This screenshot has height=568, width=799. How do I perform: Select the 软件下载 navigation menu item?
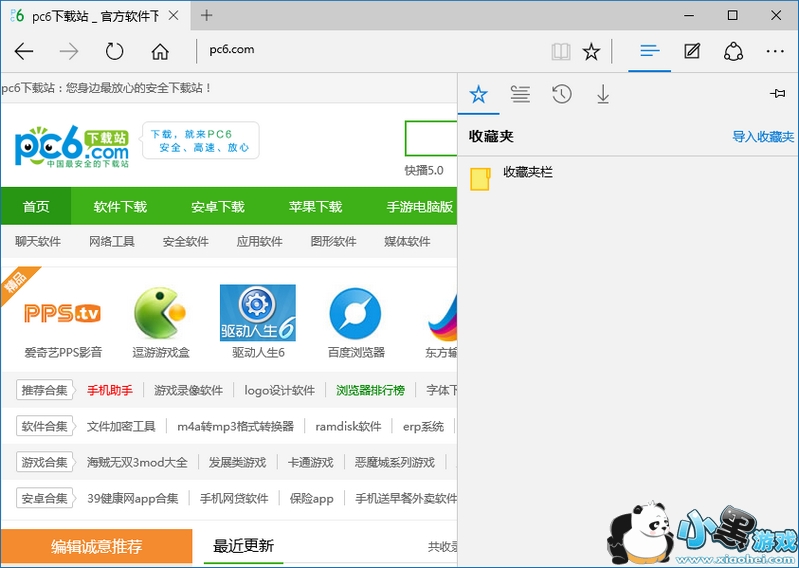pos(120,207)
